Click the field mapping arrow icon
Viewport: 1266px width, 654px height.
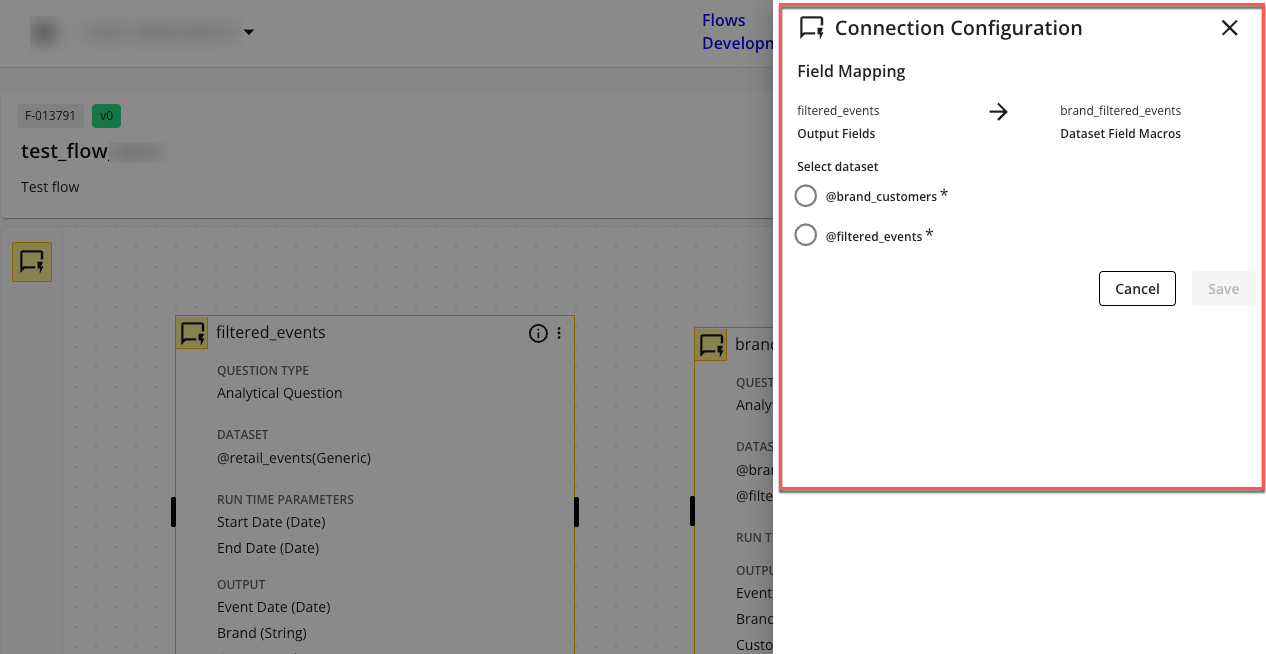tap(998, 112)
